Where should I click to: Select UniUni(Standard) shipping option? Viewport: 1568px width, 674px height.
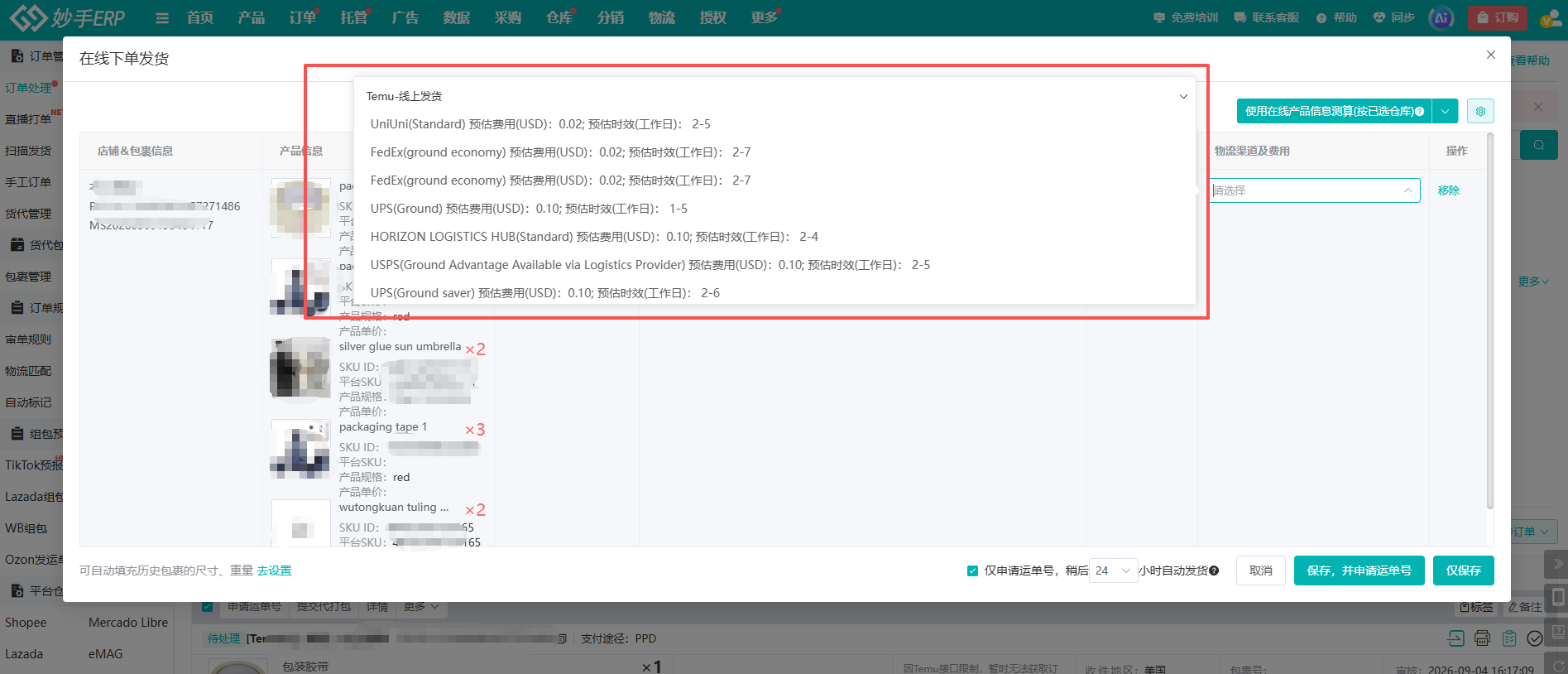(774, 124)
